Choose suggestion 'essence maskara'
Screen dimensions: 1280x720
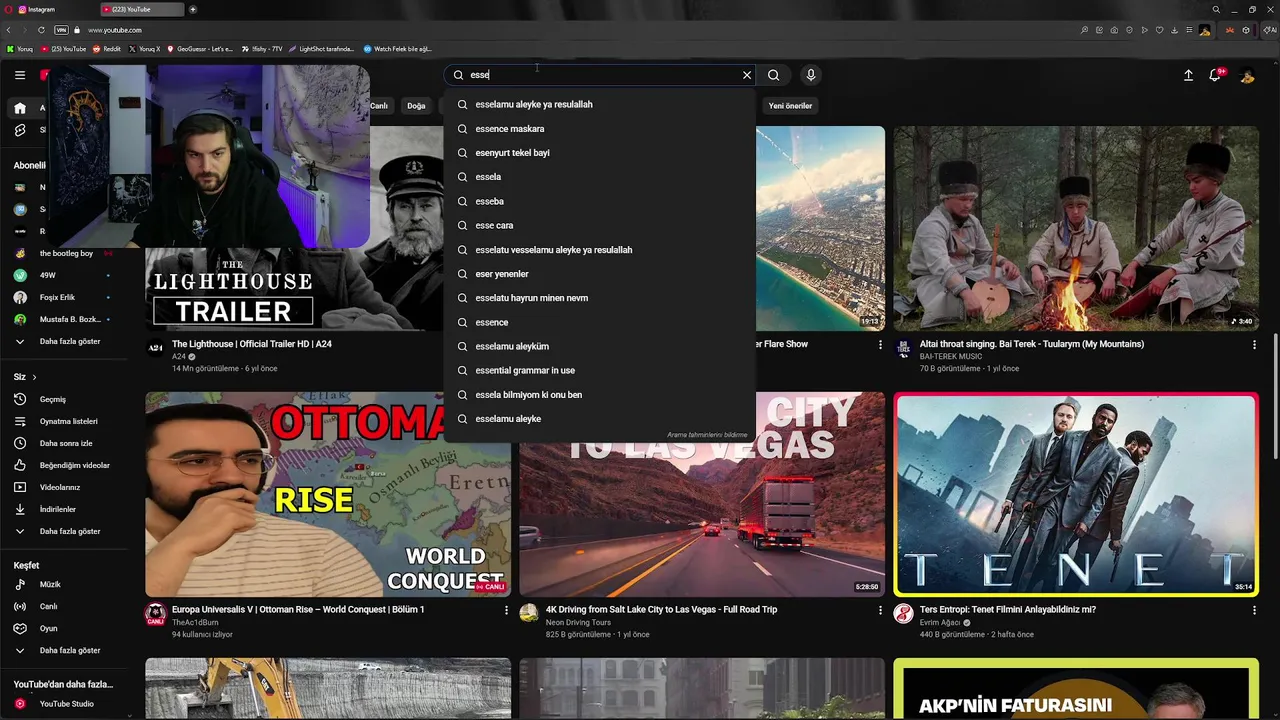tap(599, 129)
